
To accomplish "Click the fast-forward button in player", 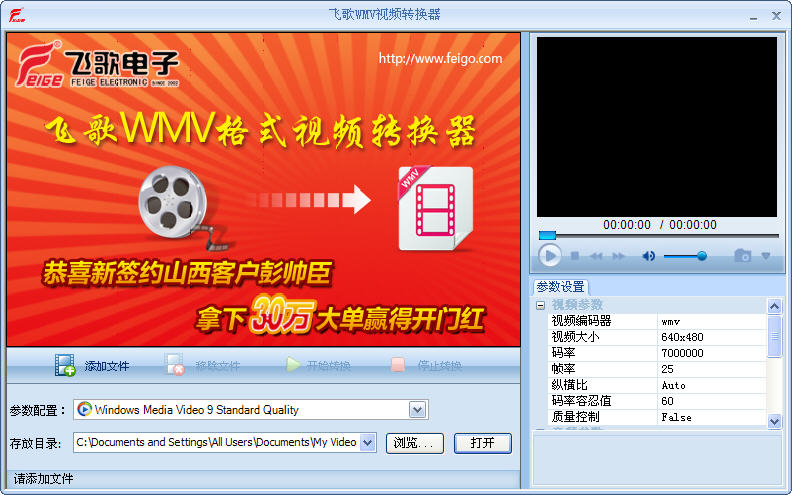I will (618, 256).
